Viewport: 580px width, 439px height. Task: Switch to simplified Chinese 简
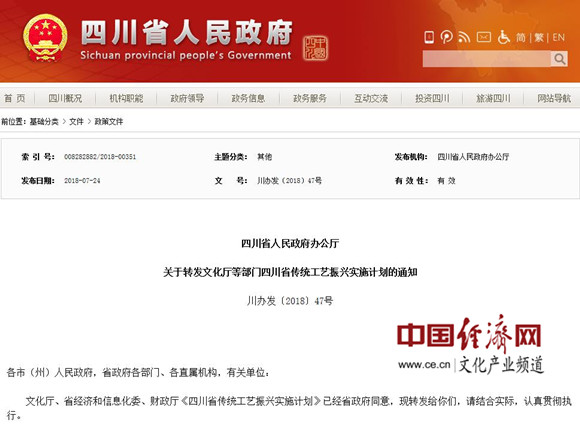pyautogui.click(x=521, y=37)
